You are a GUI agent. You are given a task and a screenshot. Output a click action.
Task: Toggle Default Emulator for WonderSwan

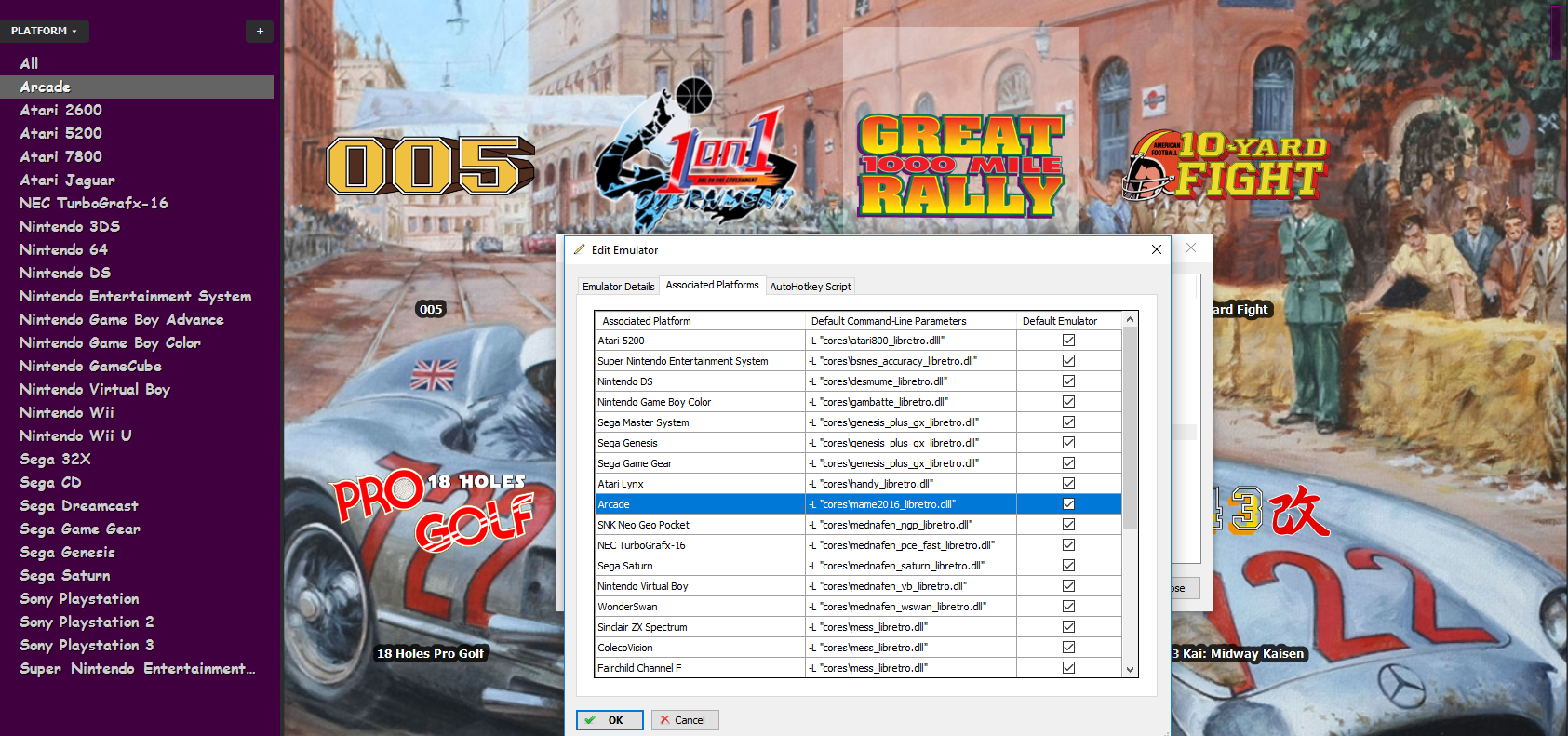(x=1068, y=607)
